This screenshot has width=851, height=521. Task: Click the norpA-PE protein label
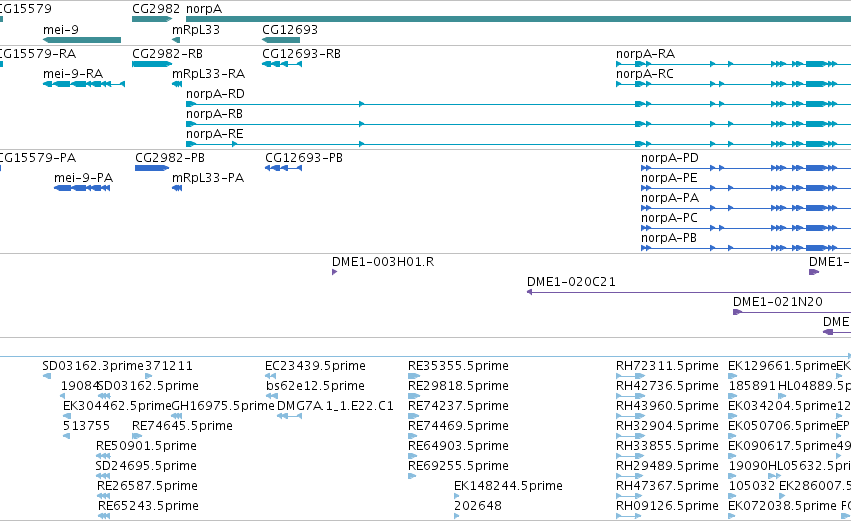coord(669,178)
